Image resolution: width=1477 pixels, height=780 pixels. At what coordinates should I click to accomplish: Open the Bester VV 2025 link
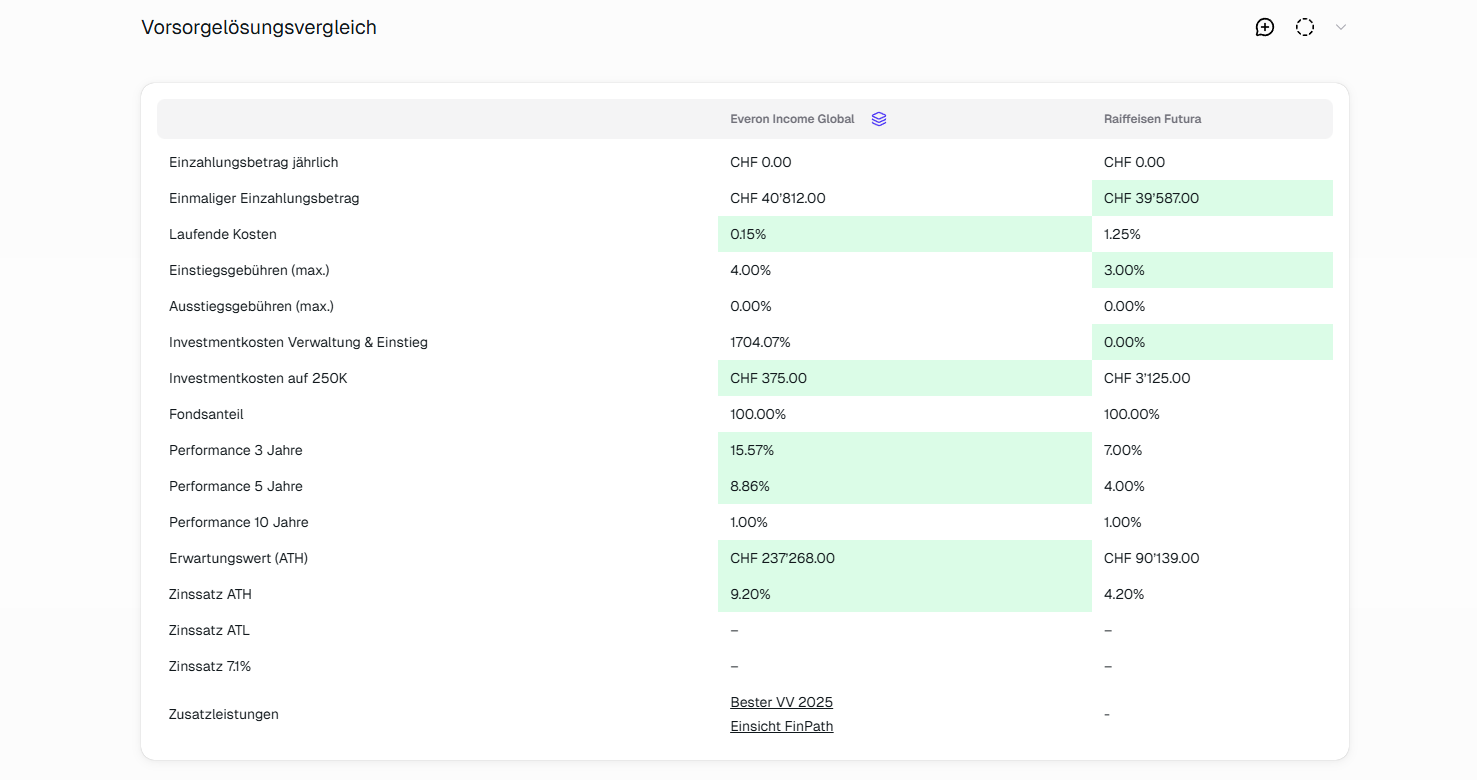coord(781,702)
